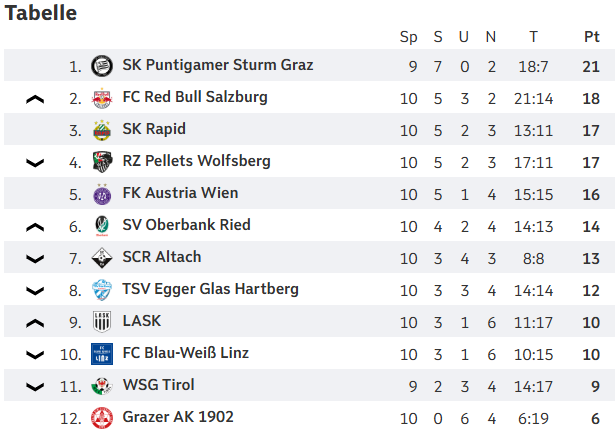Open the FK Austria Wien team link
Image resolution: width=616 pixels, height=434 pixels.
(180, 193)
